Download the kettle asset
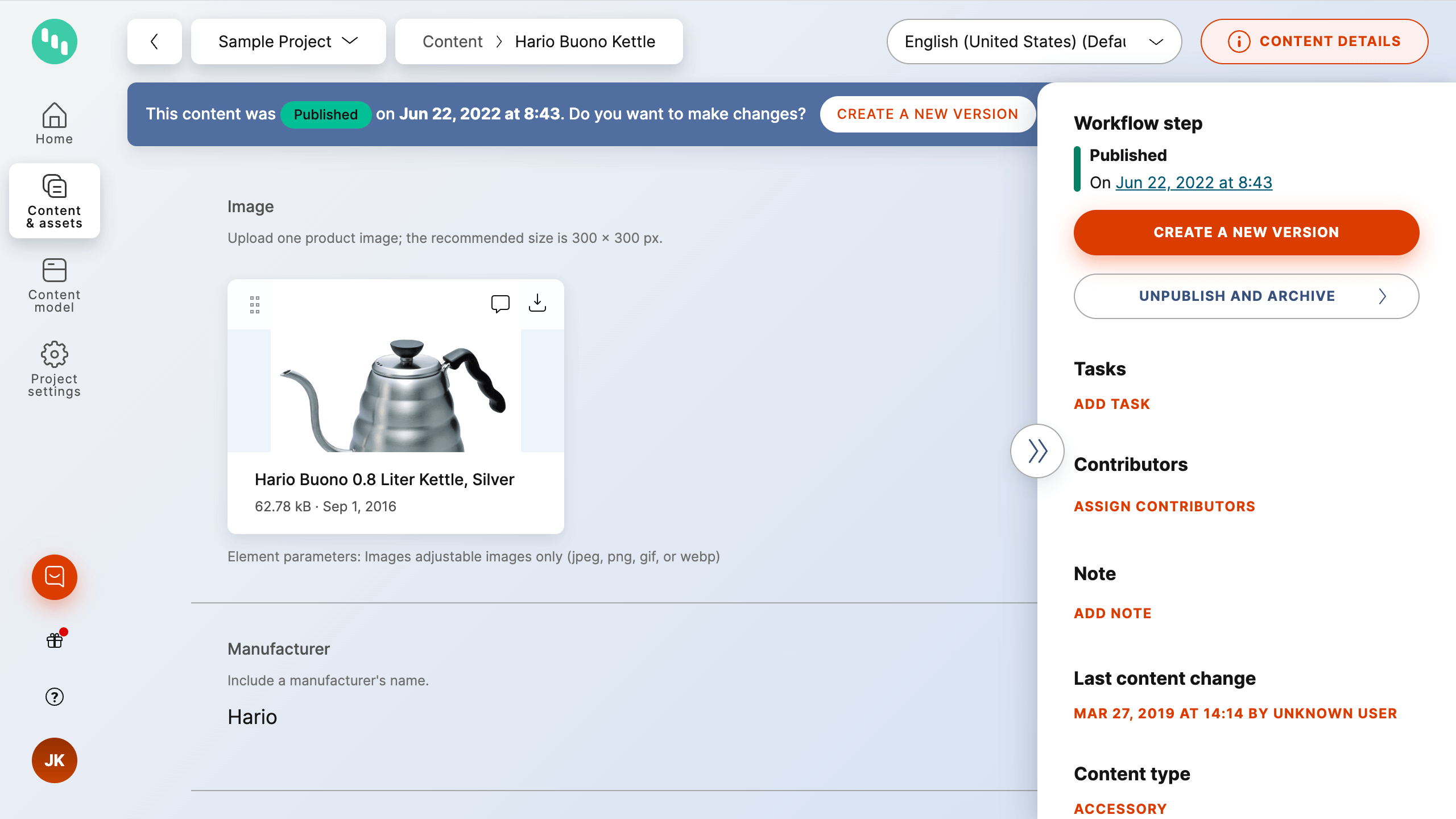 pos(537,304)
